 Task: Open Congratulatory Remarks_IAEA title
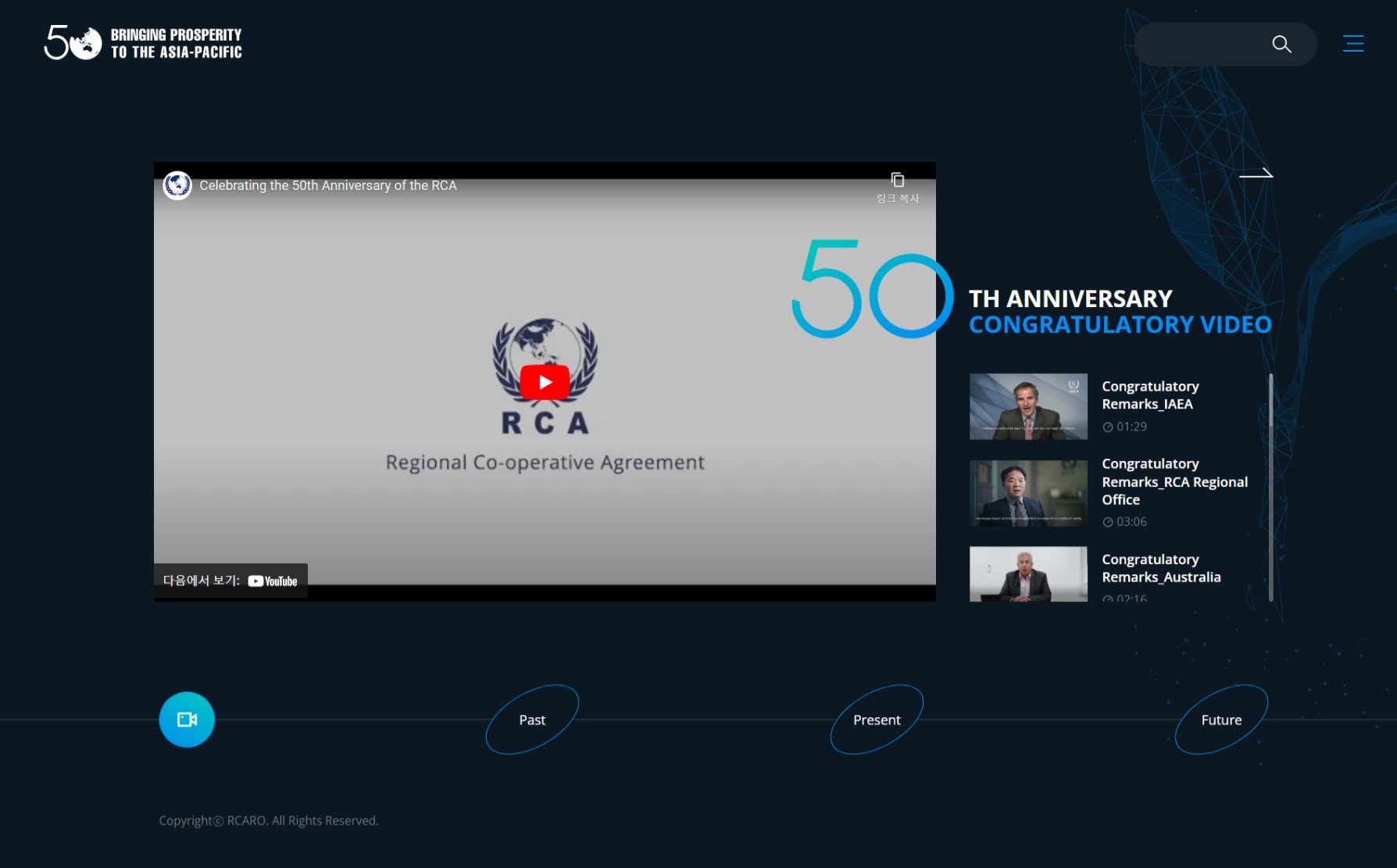1150,395
